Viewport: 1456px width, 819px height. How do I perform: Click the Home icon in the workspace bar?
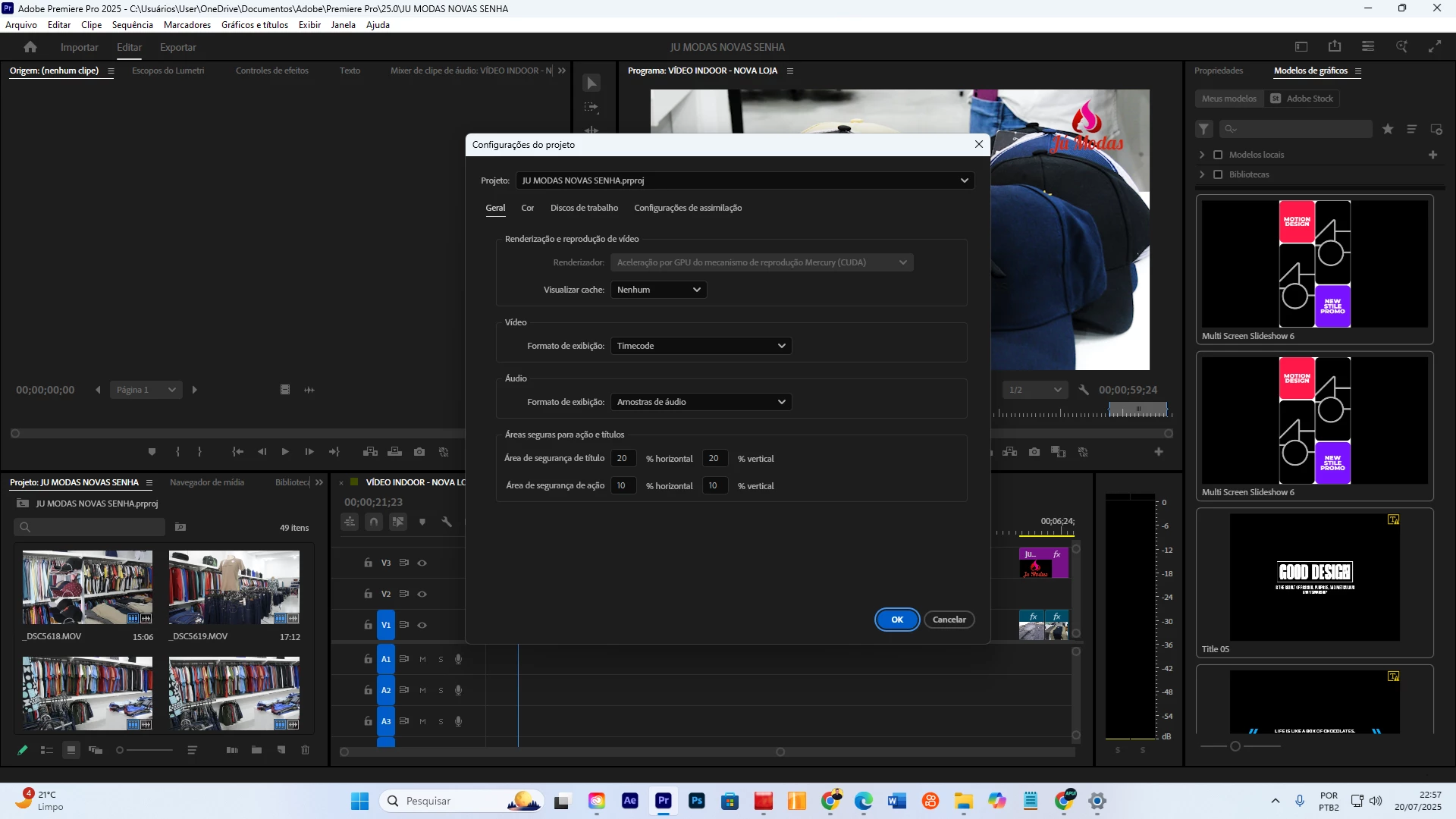point(30,47)
